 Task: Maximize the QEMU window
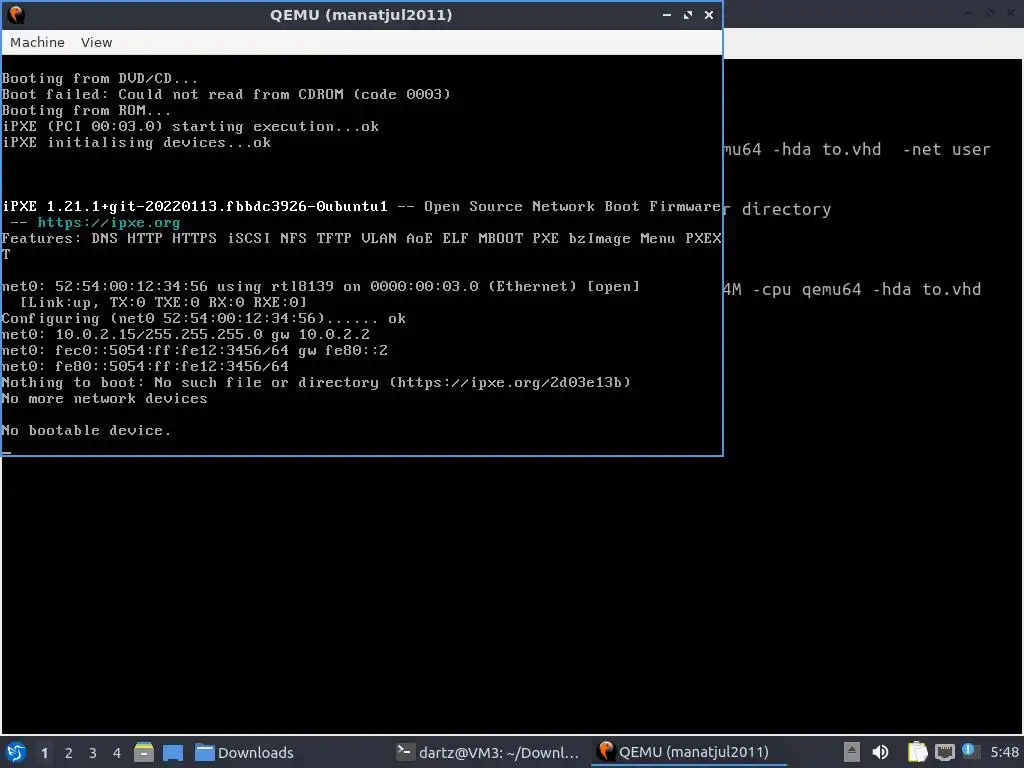point(688,14)
